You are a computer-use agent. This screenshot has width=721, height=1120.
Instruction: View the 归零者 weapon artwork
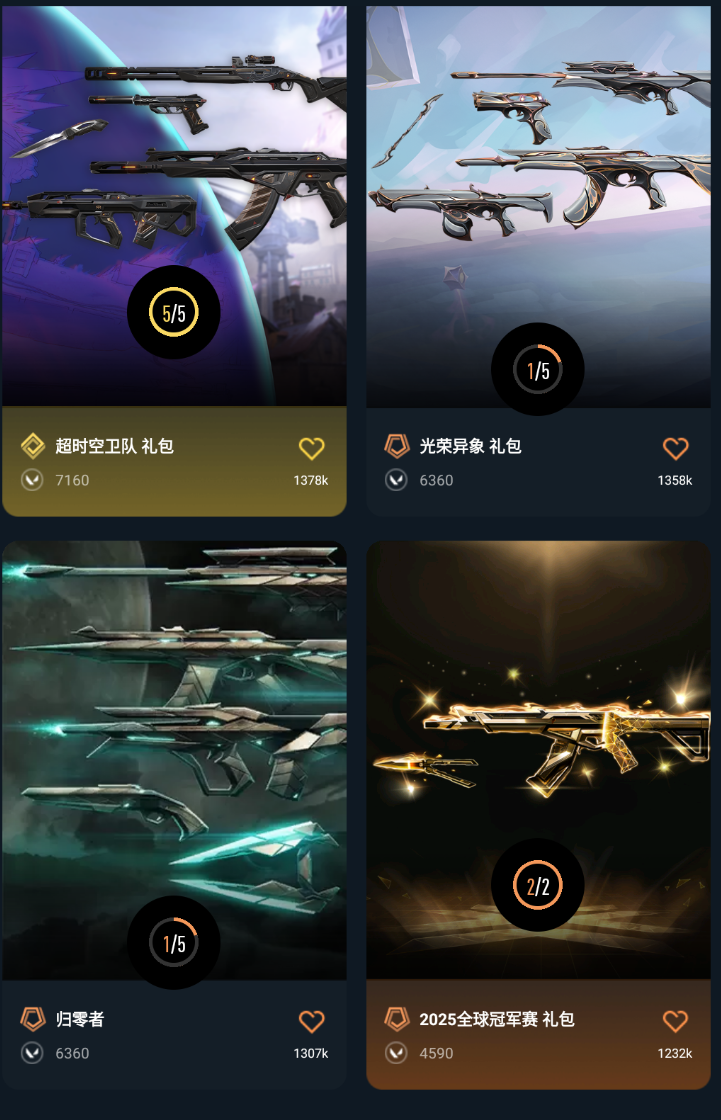click(174, 760)
